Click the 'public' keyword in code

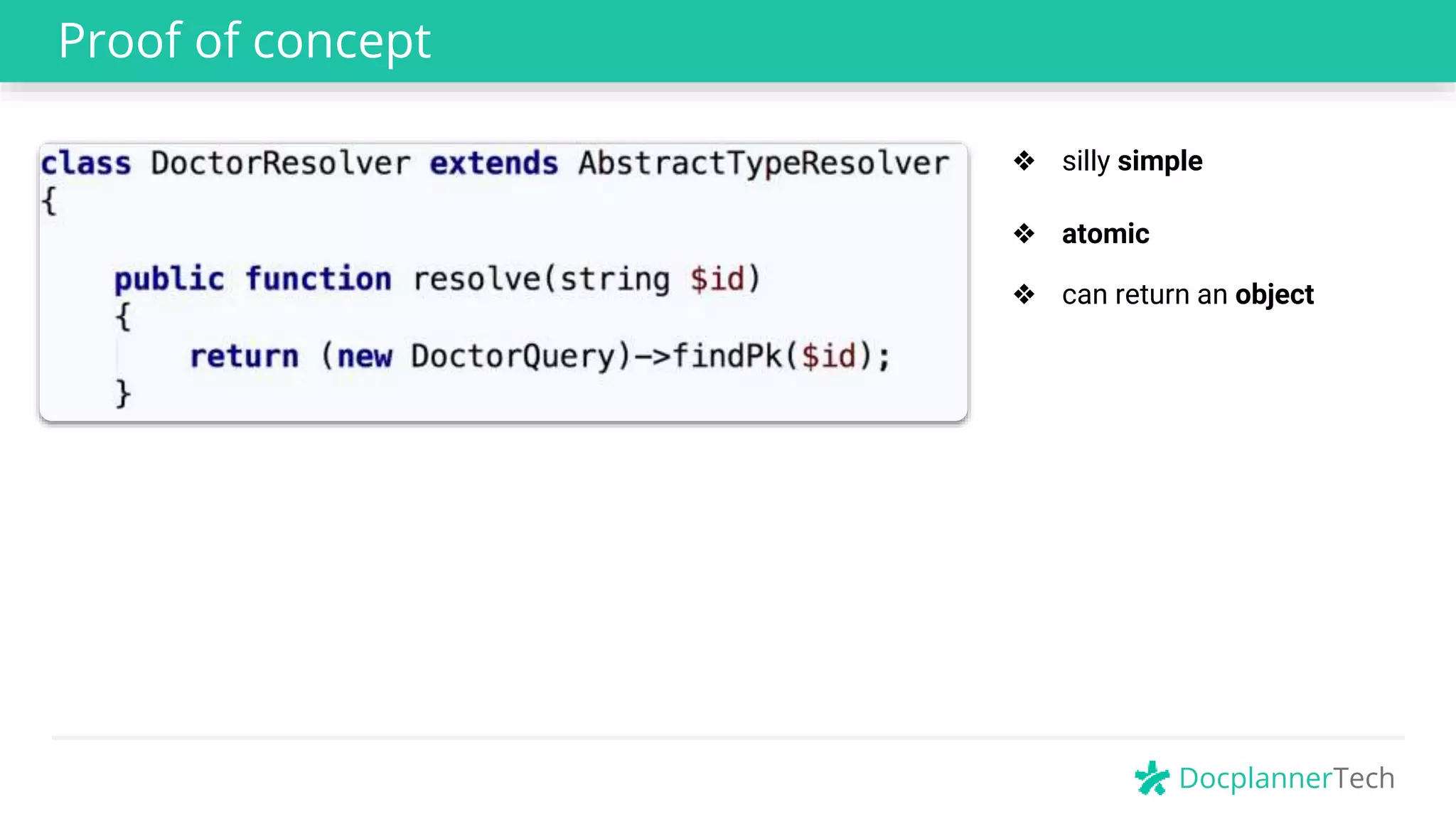click(x=169, y=279)
